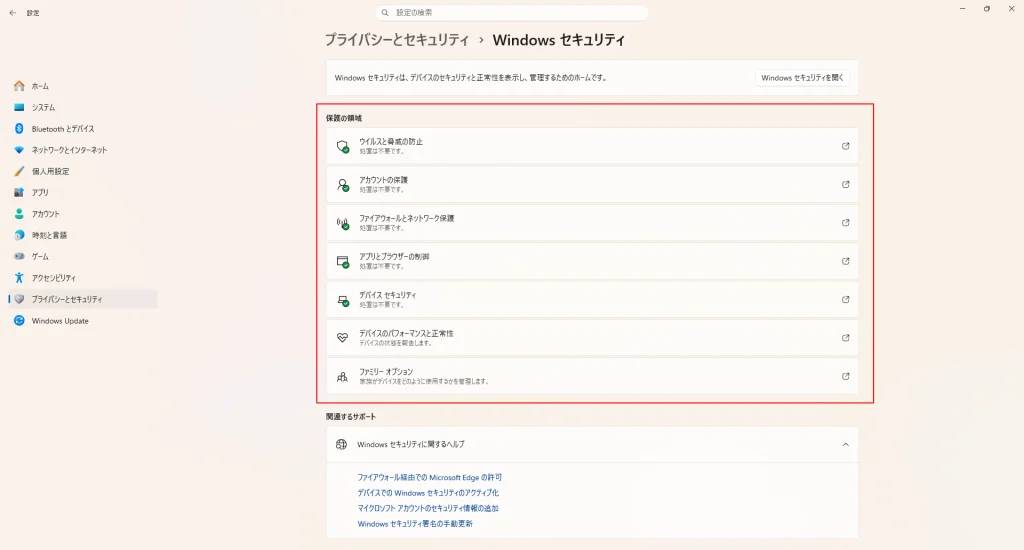Click the network wifi icon in sidebar
Screen dimensions: 1024x550
[19, 150]
